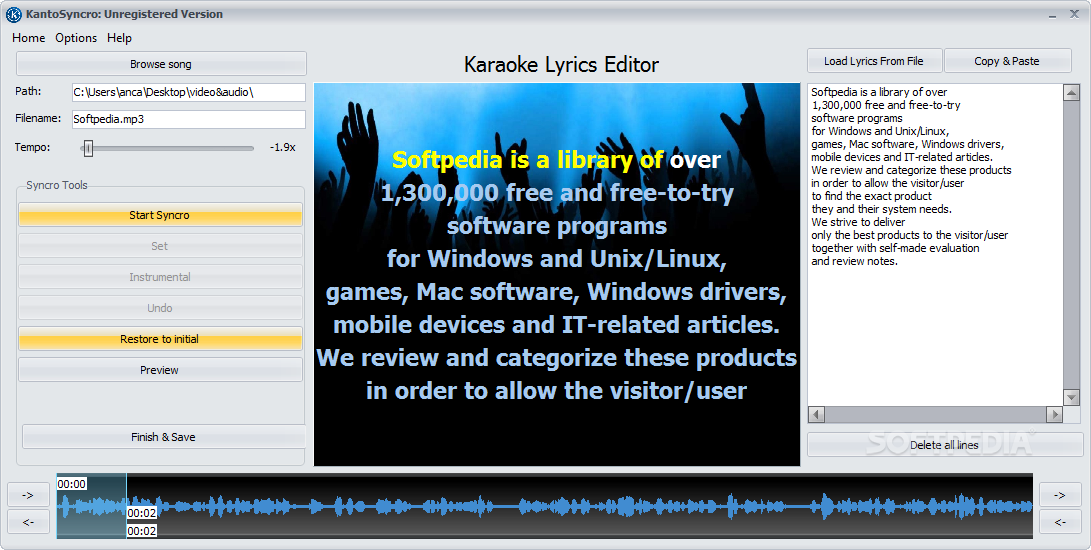1091x550 pixels.
Task: Click the Browse song button
Action: pos(161,64)
